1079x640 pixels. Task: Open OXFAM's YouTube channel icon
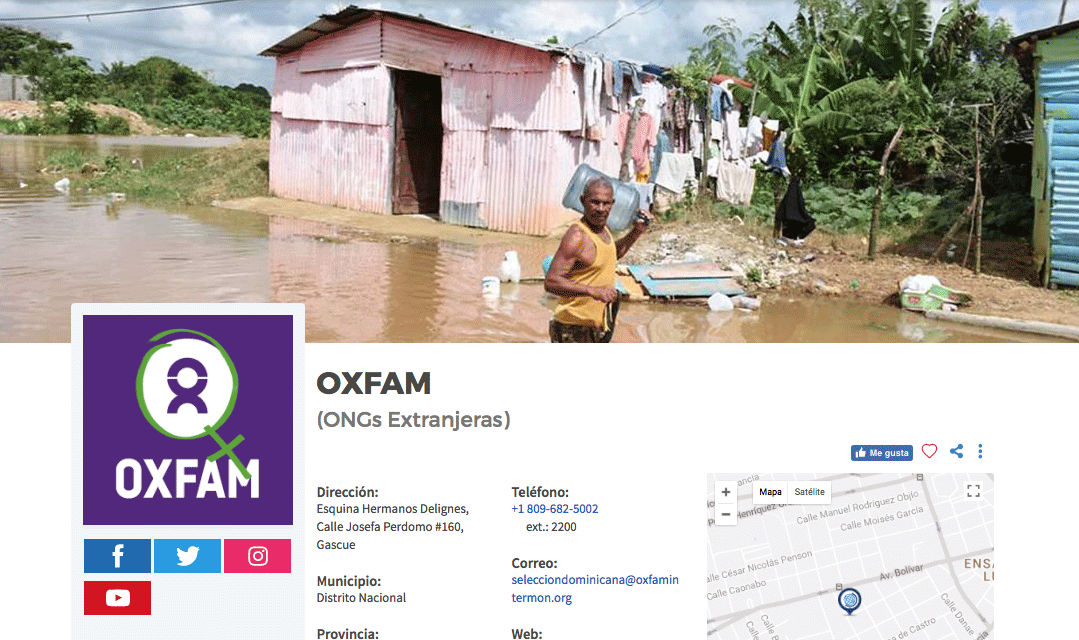117,598
